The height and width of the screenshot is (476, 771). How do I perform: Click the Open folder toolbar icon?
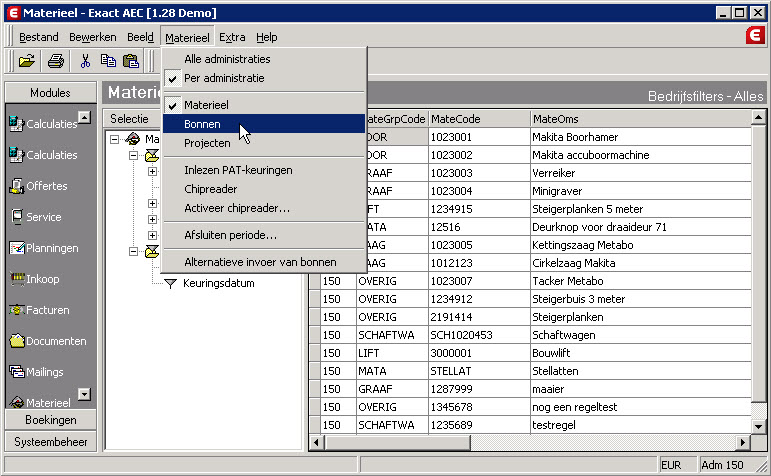27,61
